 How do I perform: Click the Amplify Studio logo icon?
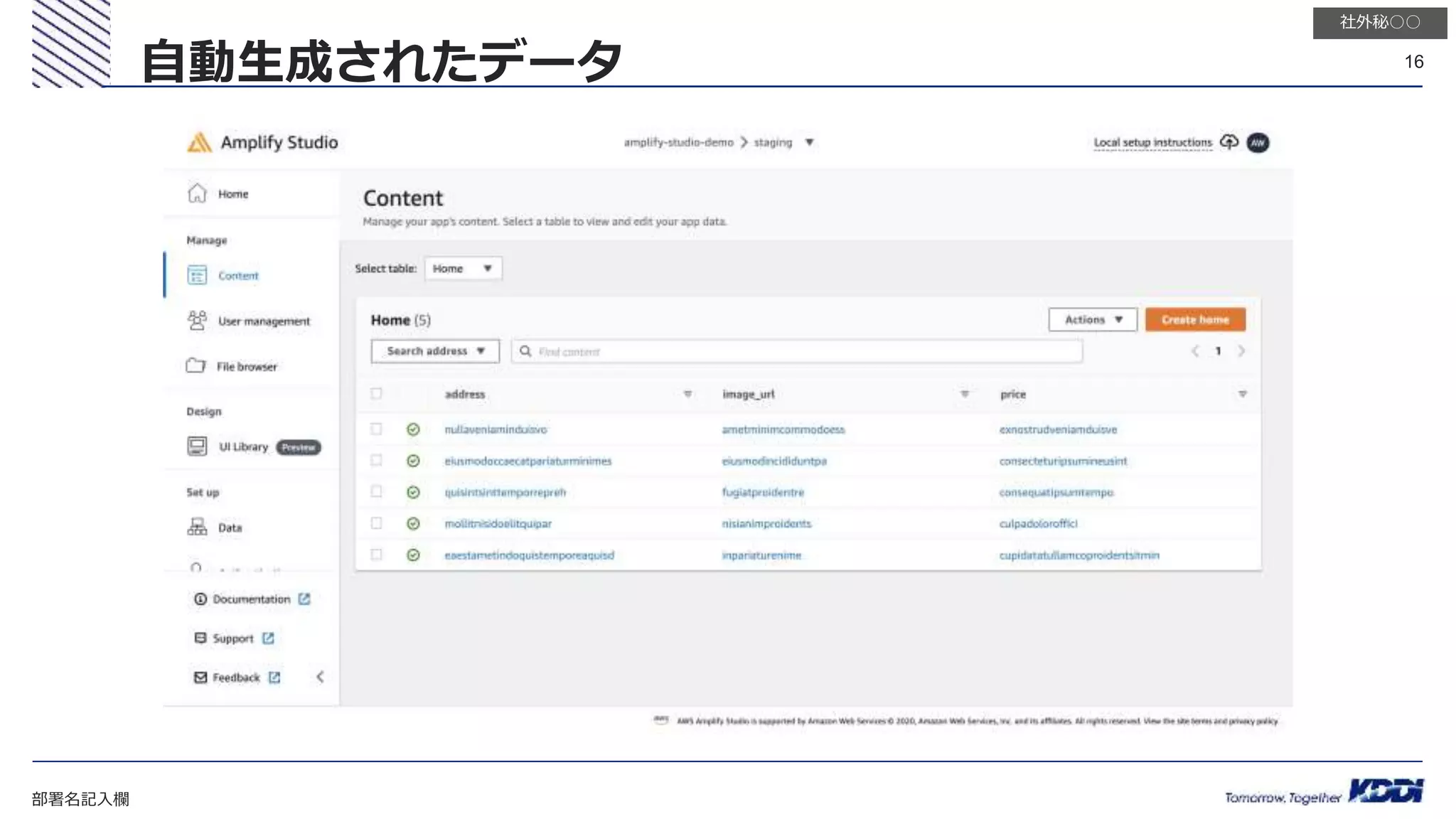pos(199,142)
